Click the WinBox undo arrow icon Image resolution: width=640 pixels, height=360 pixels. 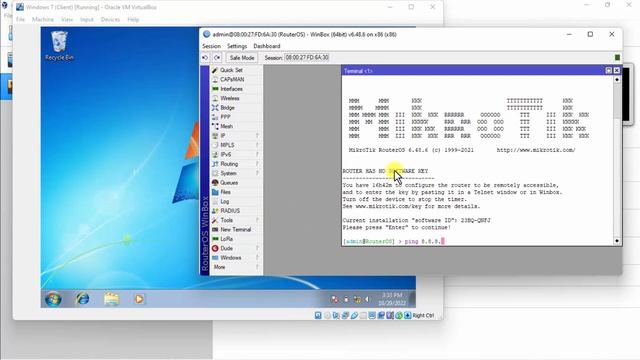pyautogui.click(x=205, y=58)
